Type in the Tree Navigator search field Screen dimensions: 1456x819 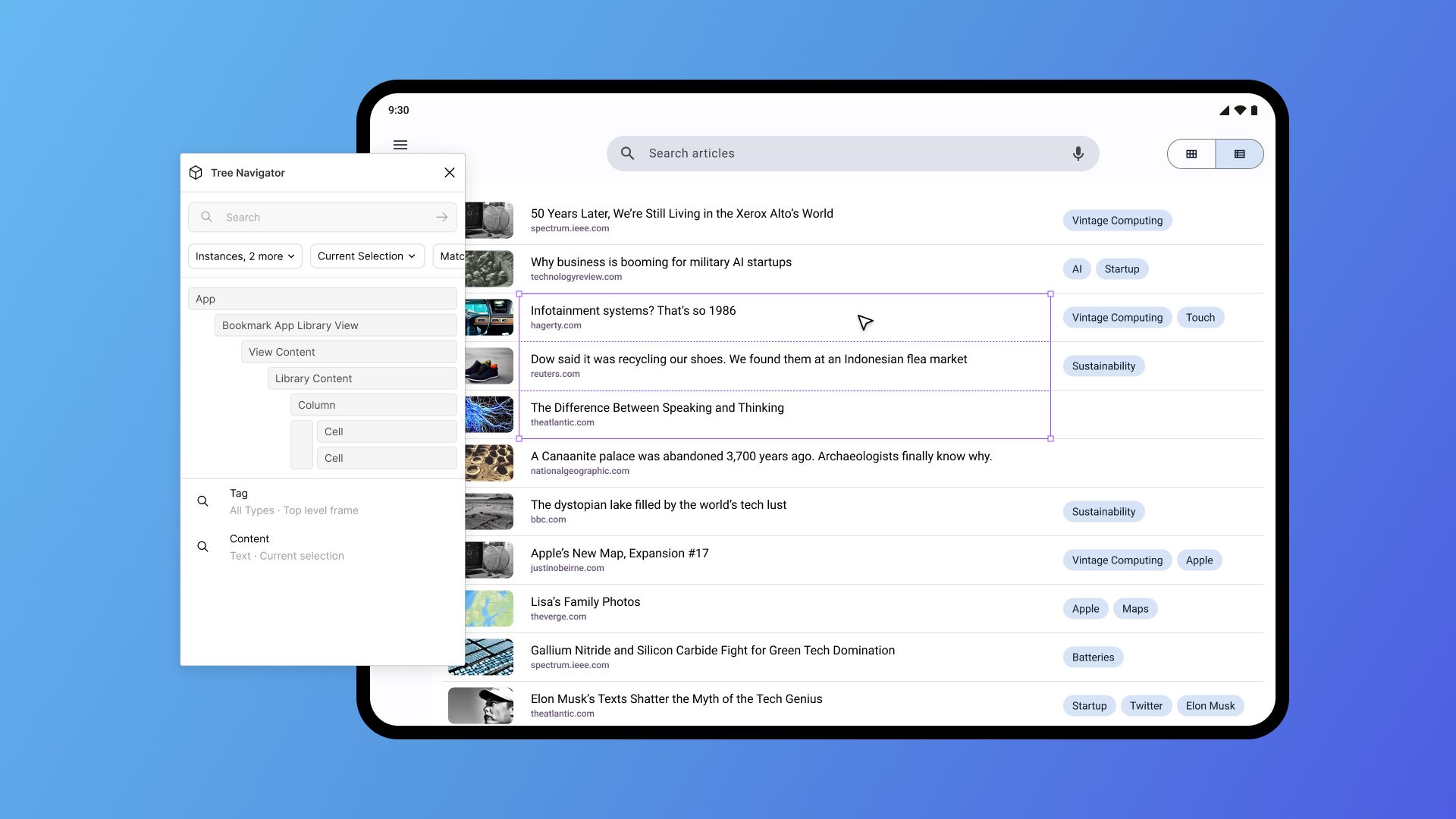(322, 218)
